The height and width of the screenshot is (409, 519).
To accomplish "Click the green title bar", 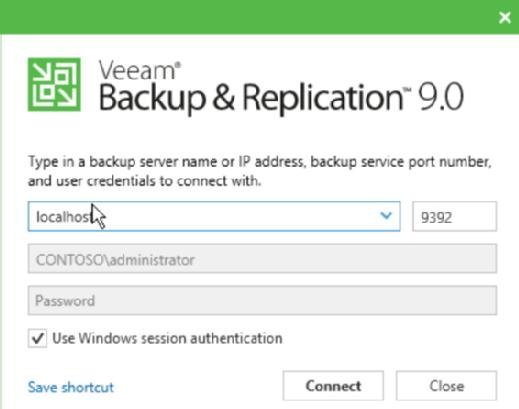I will (247, 17).
